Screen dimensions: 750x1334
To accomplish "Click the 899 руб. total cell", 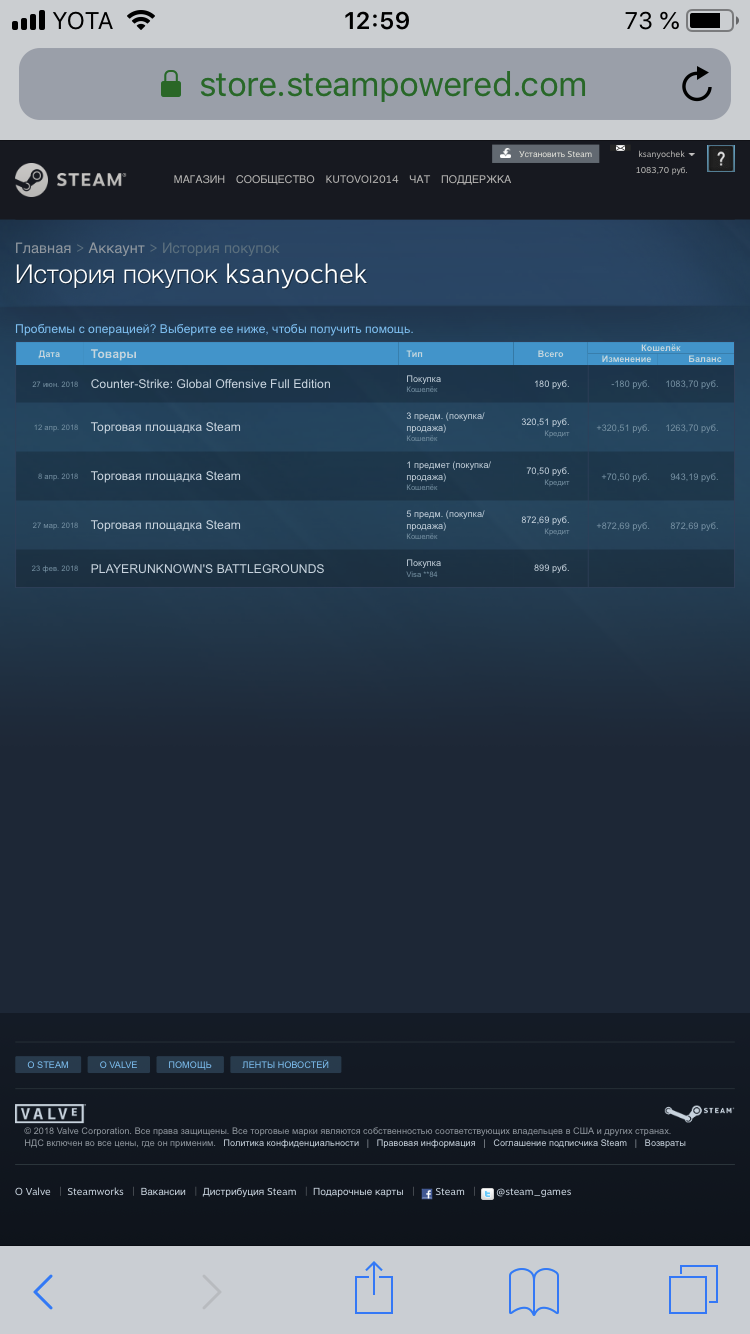I will tap(551, 568).
